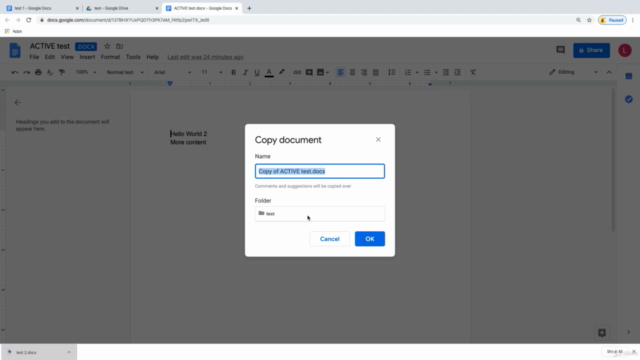Viewport: 640px width, 360px height.
Task: Click OK in Copy document dialog
Action: click(x=370, y=239)
